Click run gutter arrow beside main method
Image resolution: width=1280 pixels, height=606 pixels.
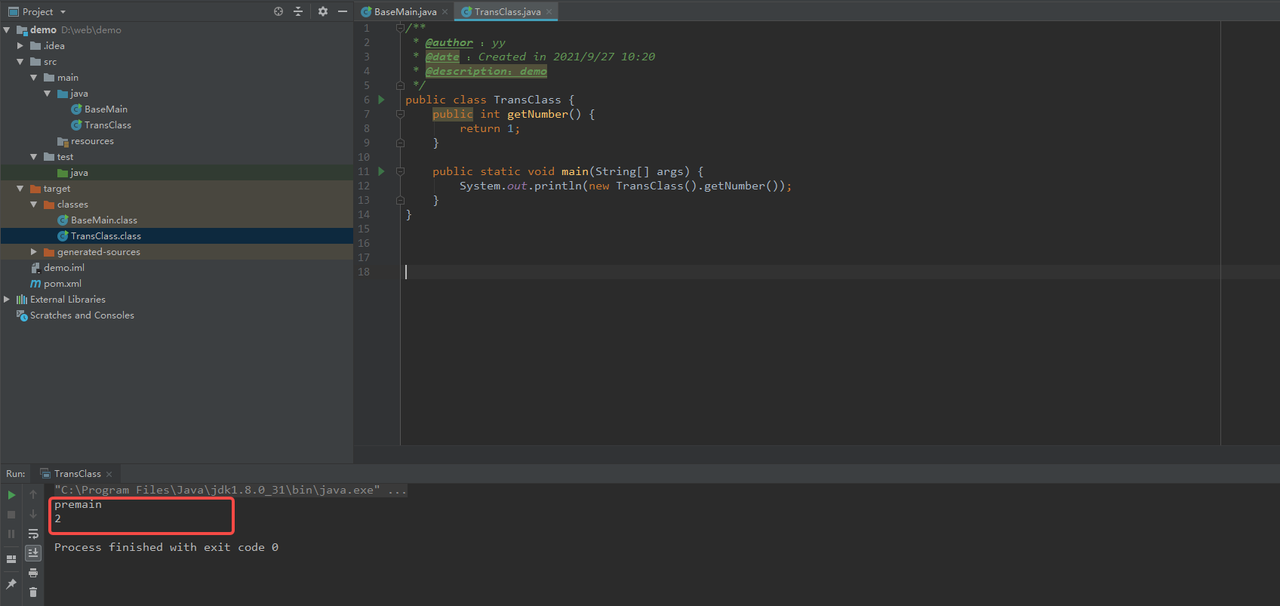click(381, 172)
